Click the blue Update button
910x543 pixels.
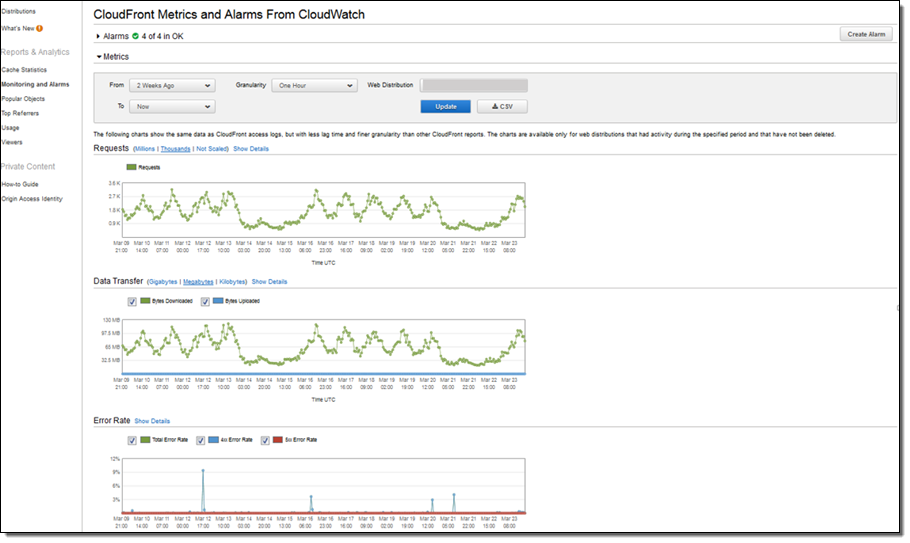coord(445,106)
